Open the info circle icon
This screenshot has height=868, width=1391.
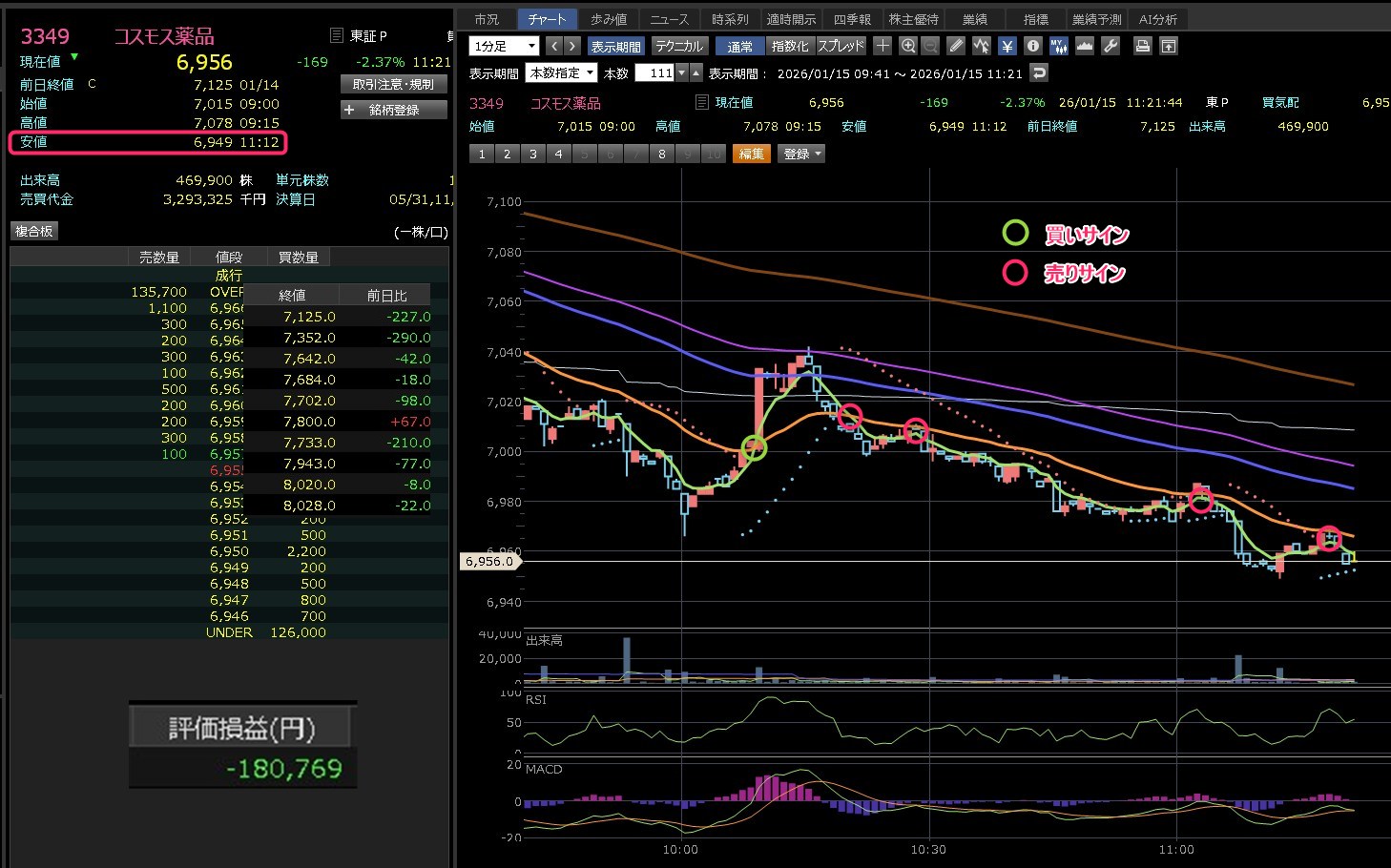point(1032,46)
